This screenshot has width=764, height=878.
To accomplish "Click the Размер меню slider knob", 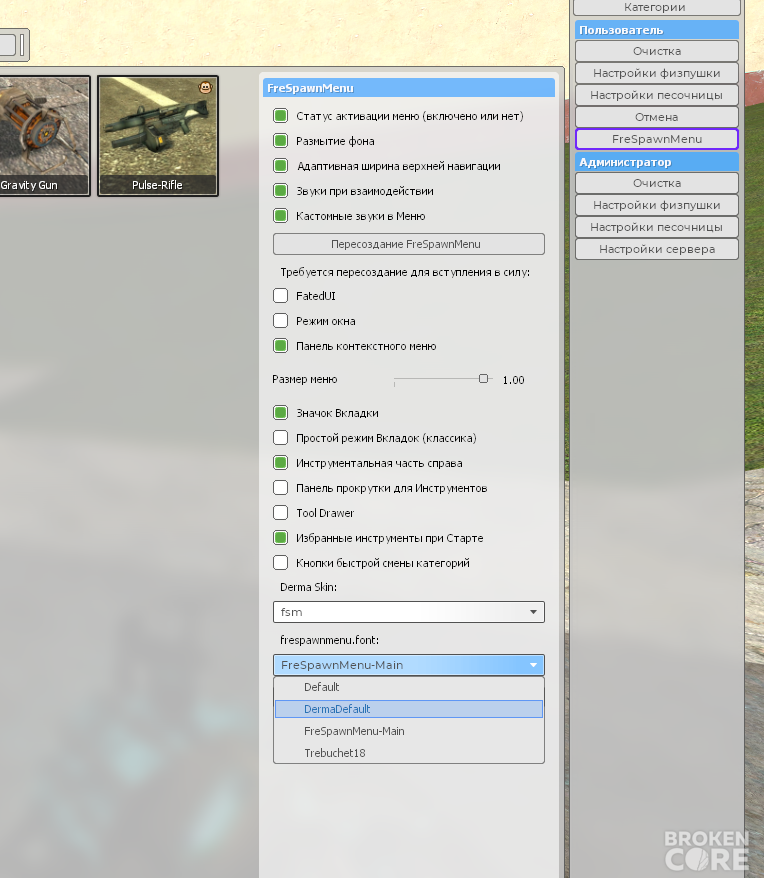I will pyautogui.click(x=483, y=379).
